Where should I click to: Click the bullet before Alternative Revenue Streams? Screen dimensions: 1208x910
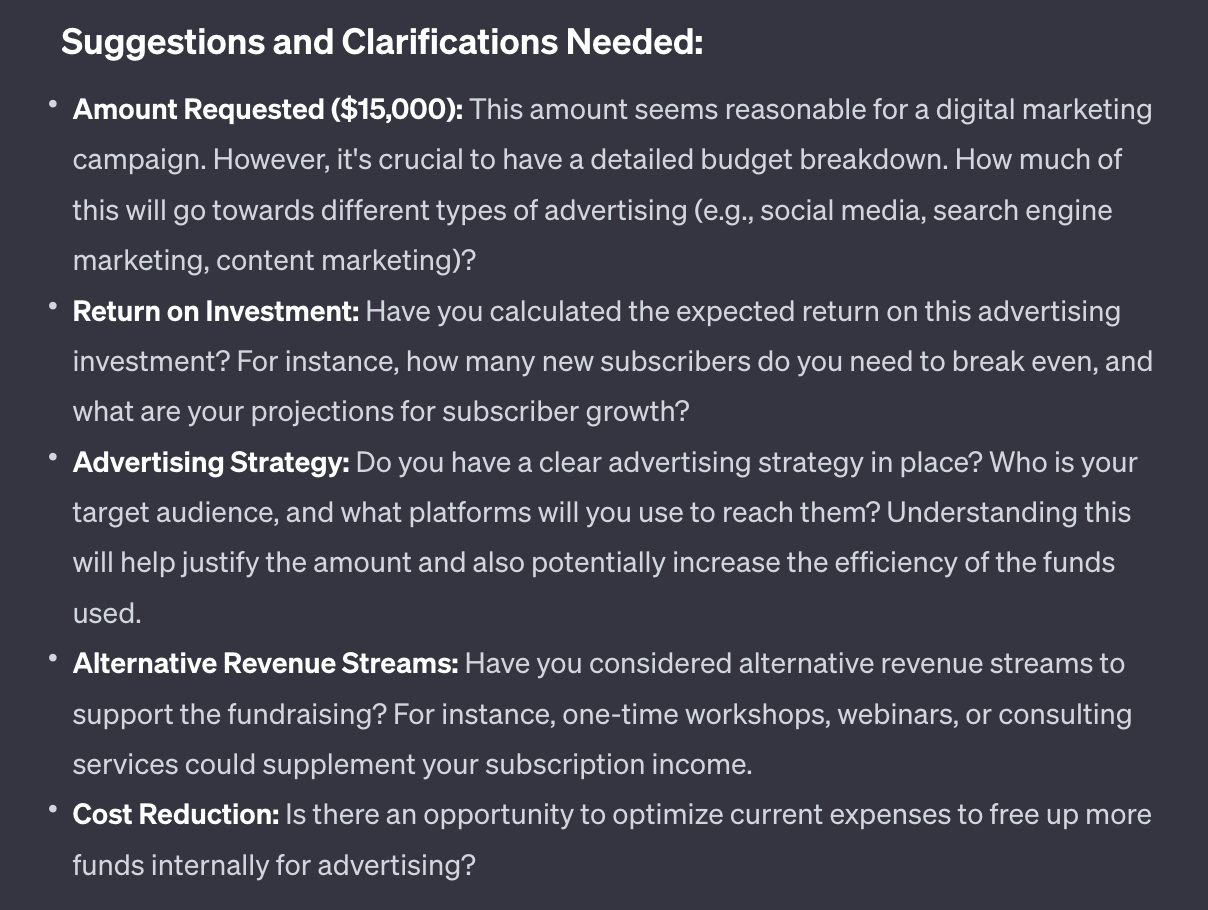point(52,657)
